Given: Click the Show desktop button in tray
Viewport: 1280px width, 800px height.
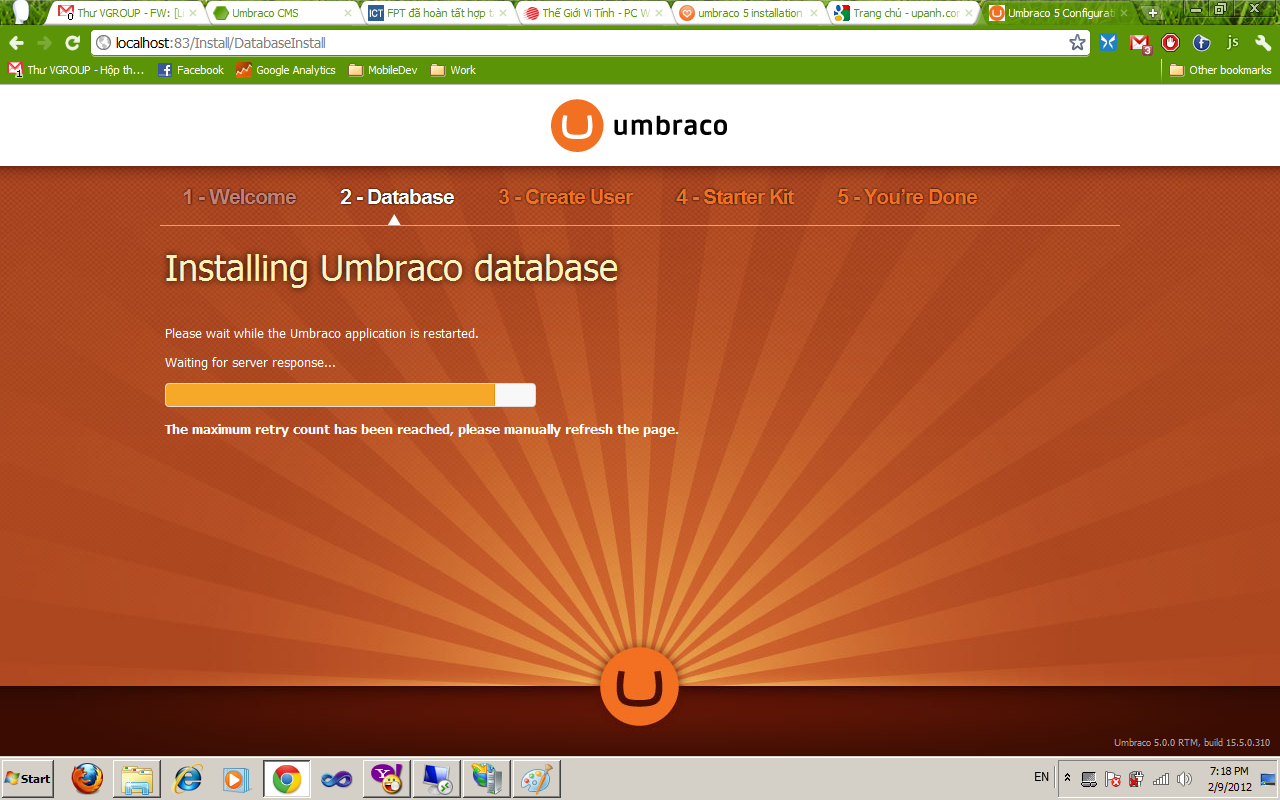Looking at the screenshot, I should pos(1268,778).
